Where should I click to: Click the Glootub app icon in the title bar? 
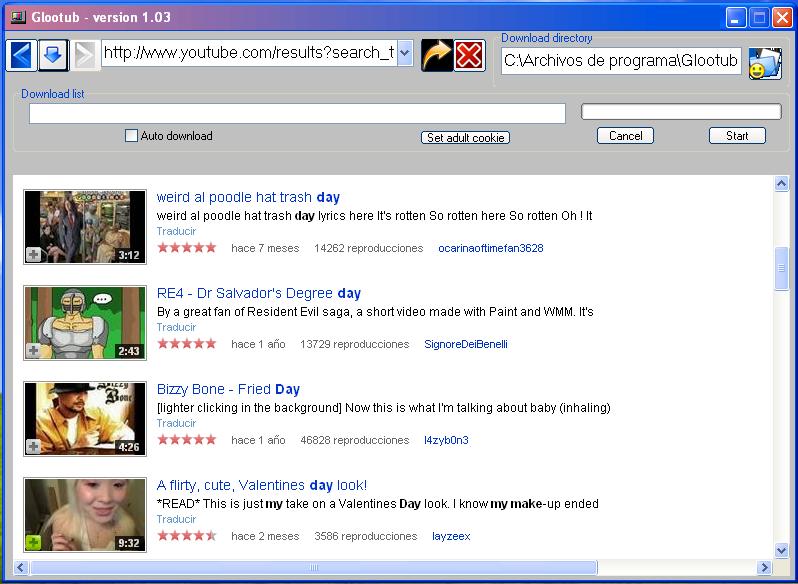pos(18,17)
